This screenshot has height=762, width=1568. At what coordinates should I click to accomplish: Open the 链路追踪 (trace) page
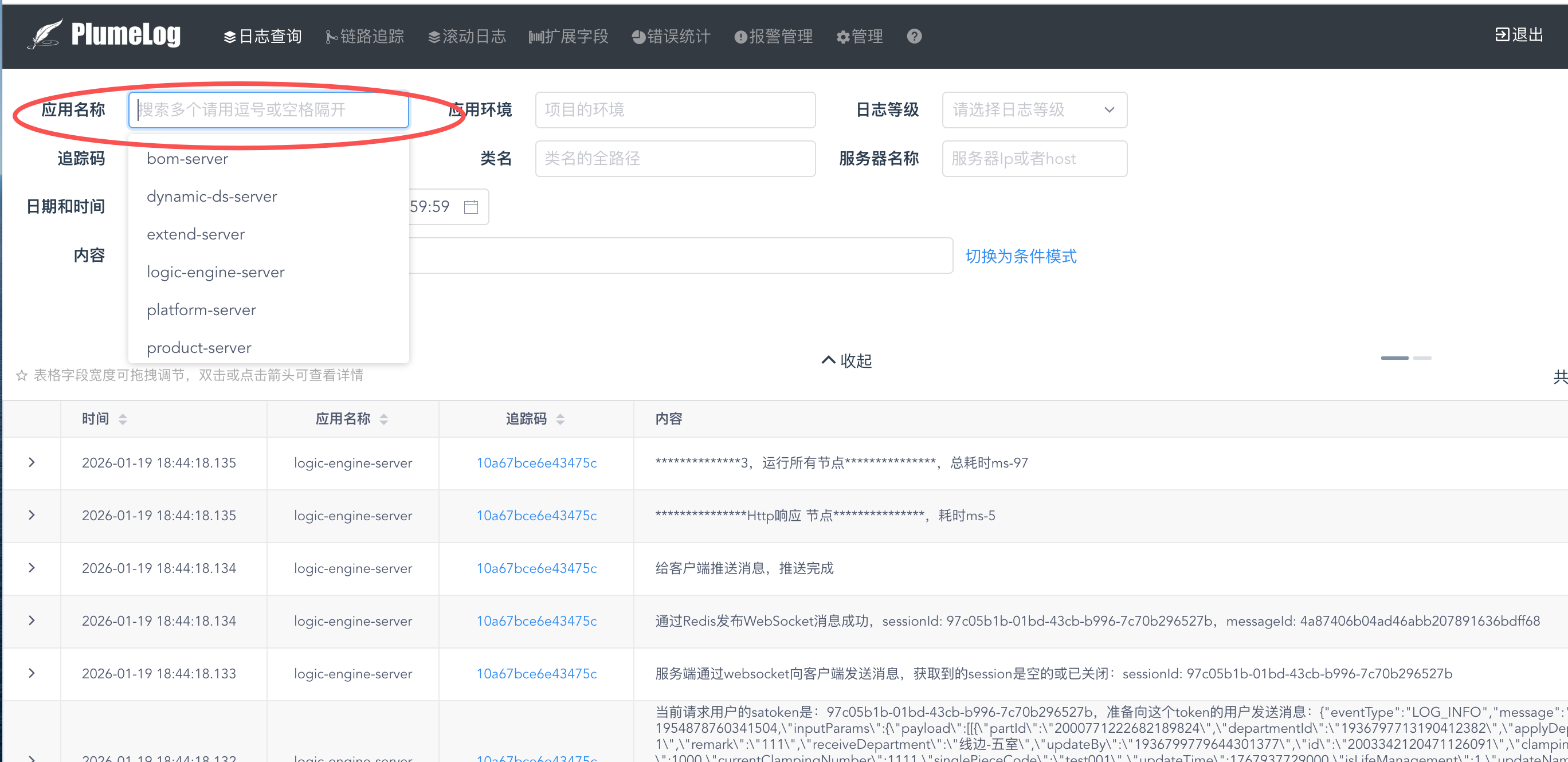[364, 37]
